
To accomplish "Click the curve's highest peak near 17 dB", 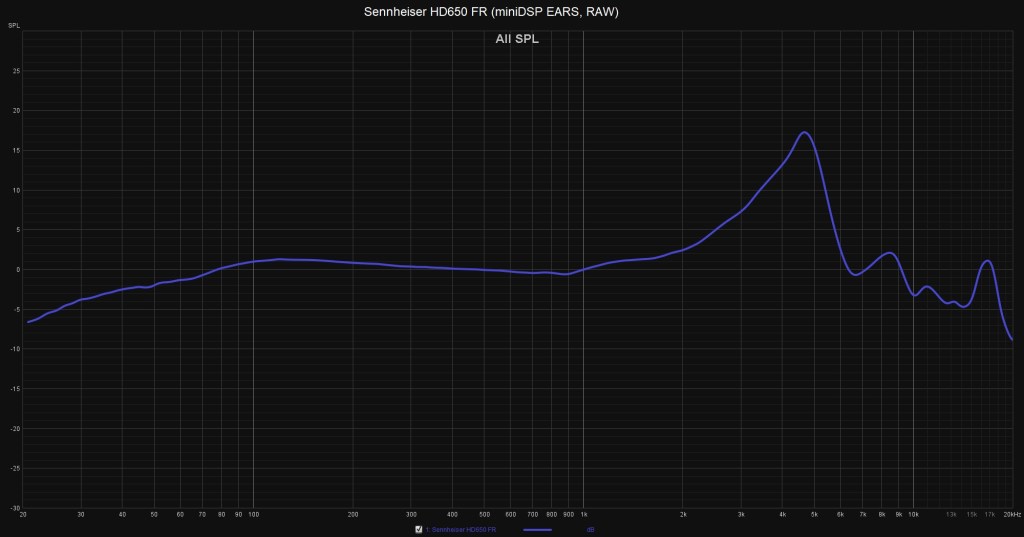I will point(804,133).
